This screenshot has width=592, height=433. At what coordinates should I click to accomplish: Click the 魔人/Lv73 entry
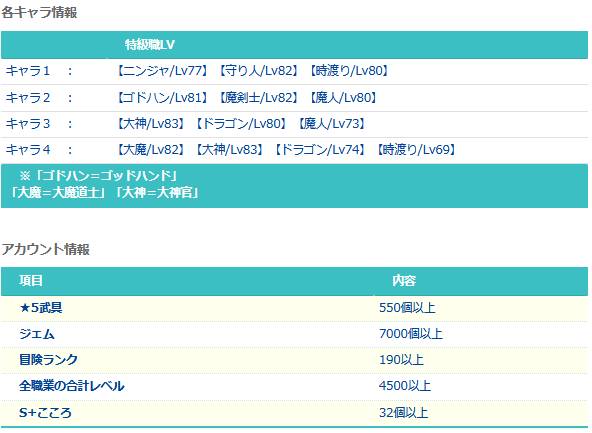pyautogui.click(x=332, y=124)
